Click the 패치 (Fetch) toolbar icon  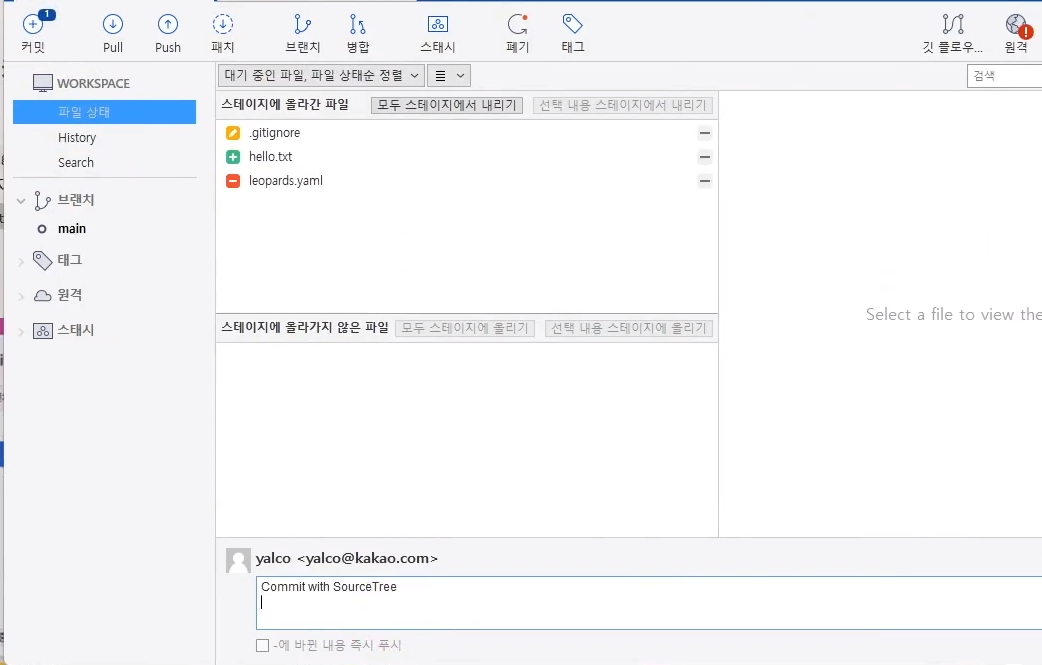tap(223, 25)
